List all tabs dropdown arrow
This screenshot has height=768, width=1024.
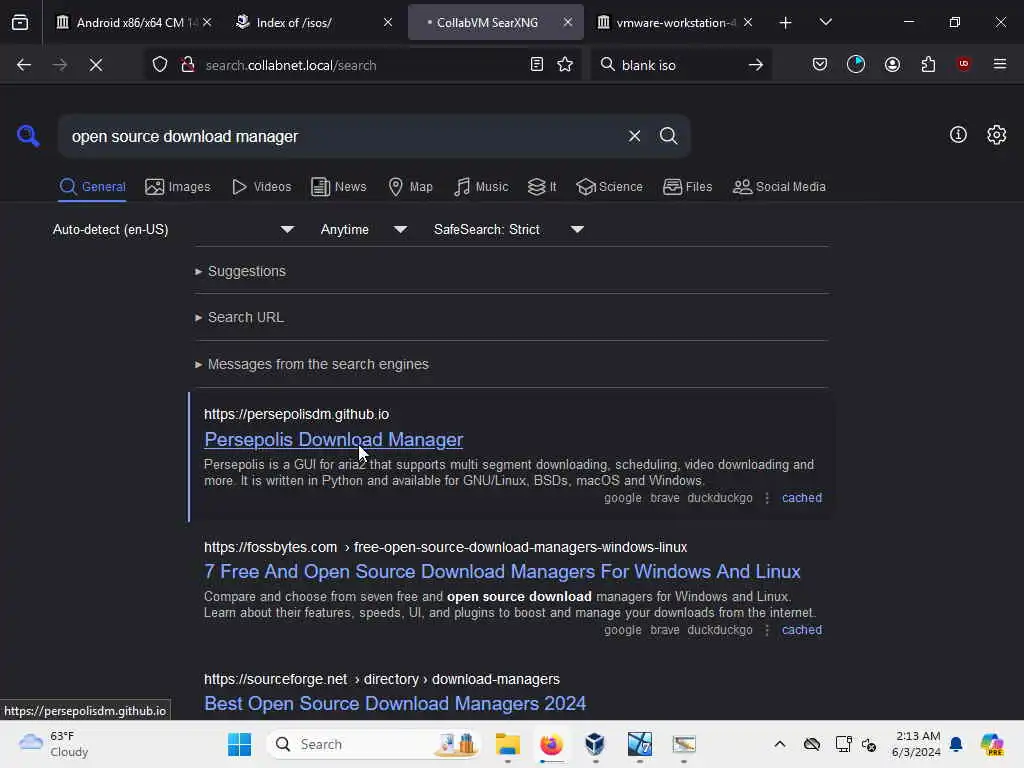point(825,23)
